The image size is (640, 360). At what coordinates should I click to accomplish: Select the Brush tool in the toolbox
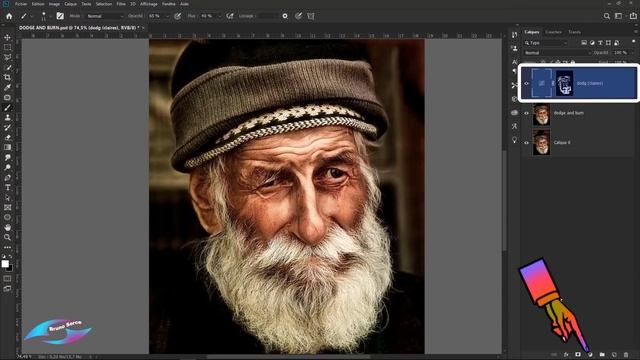point(7,108)
